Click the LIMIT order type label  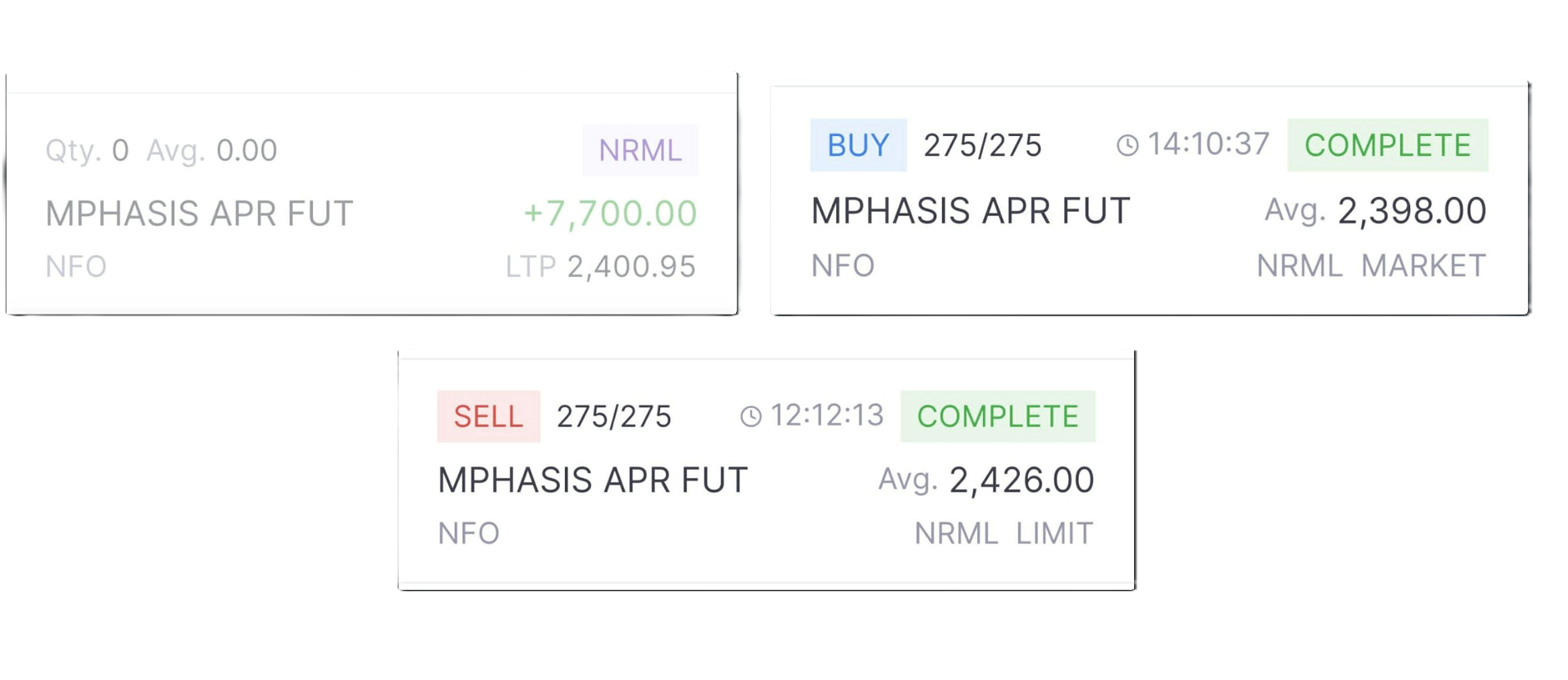(1054, 534)
